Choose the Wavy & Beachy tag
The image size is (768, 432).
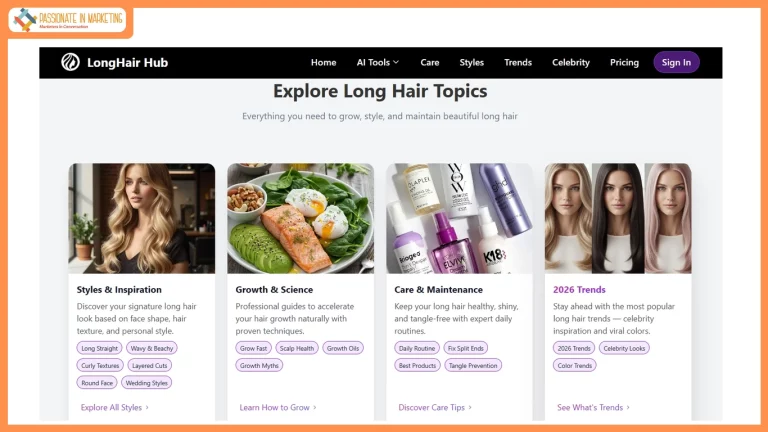click(x=151, y=348)
